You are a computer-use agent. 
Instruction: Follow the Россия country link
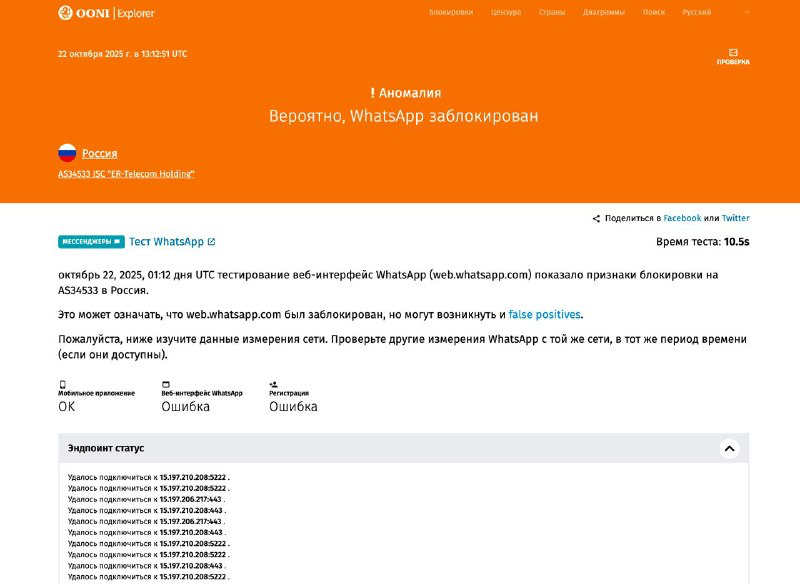99,154
